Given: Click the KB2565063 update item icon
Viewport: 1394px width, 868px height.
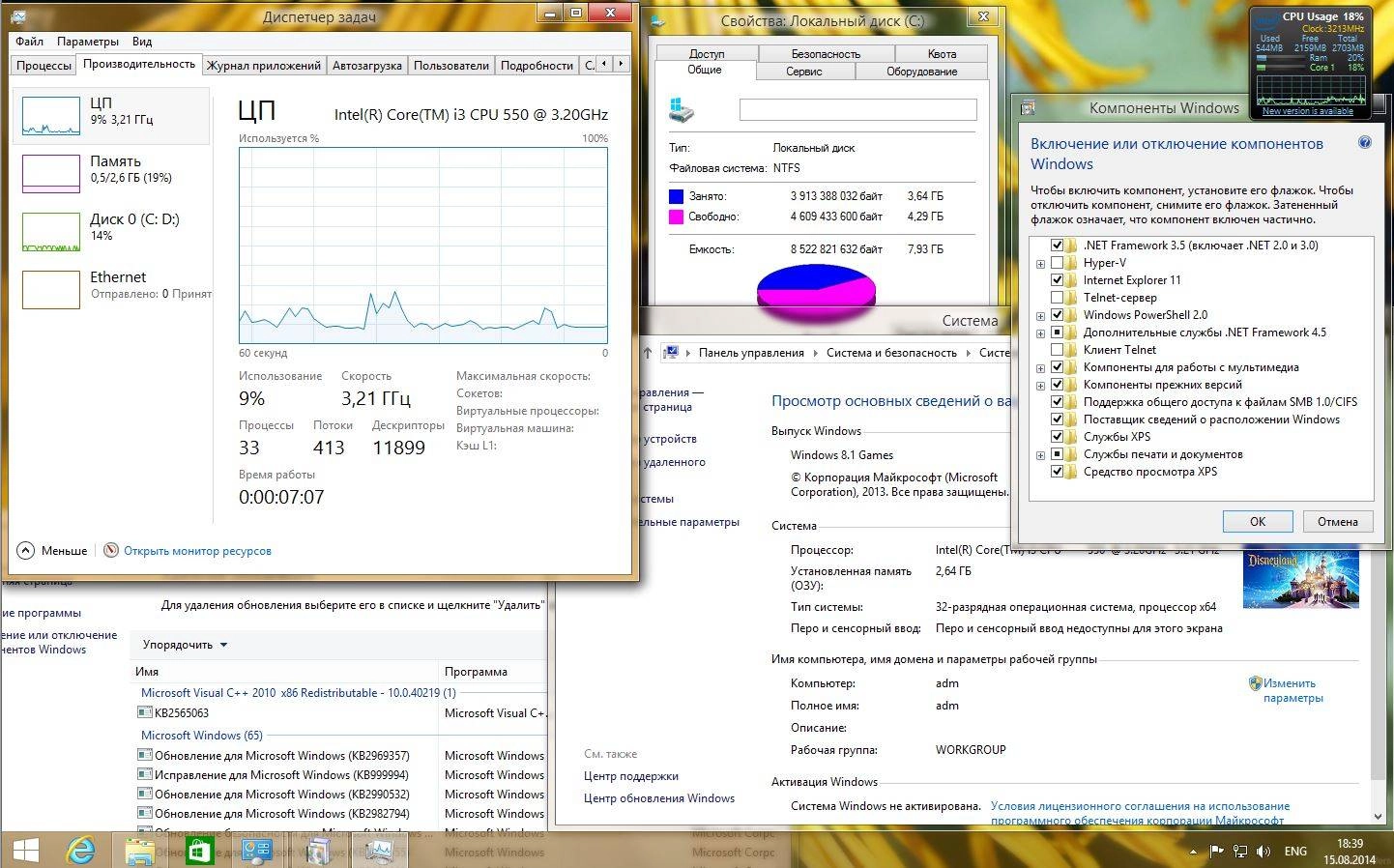Looking at the screenshot, I should click(x=147, y=712).
